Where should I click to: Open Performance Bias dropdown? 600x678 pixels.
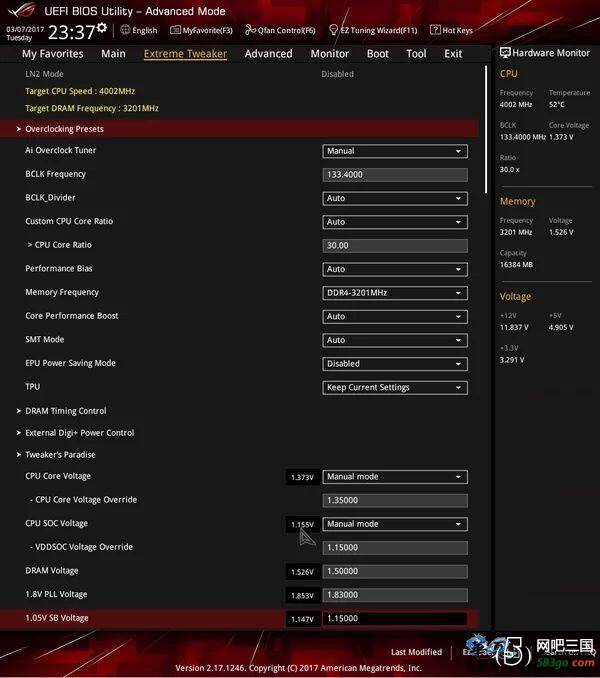395,269
